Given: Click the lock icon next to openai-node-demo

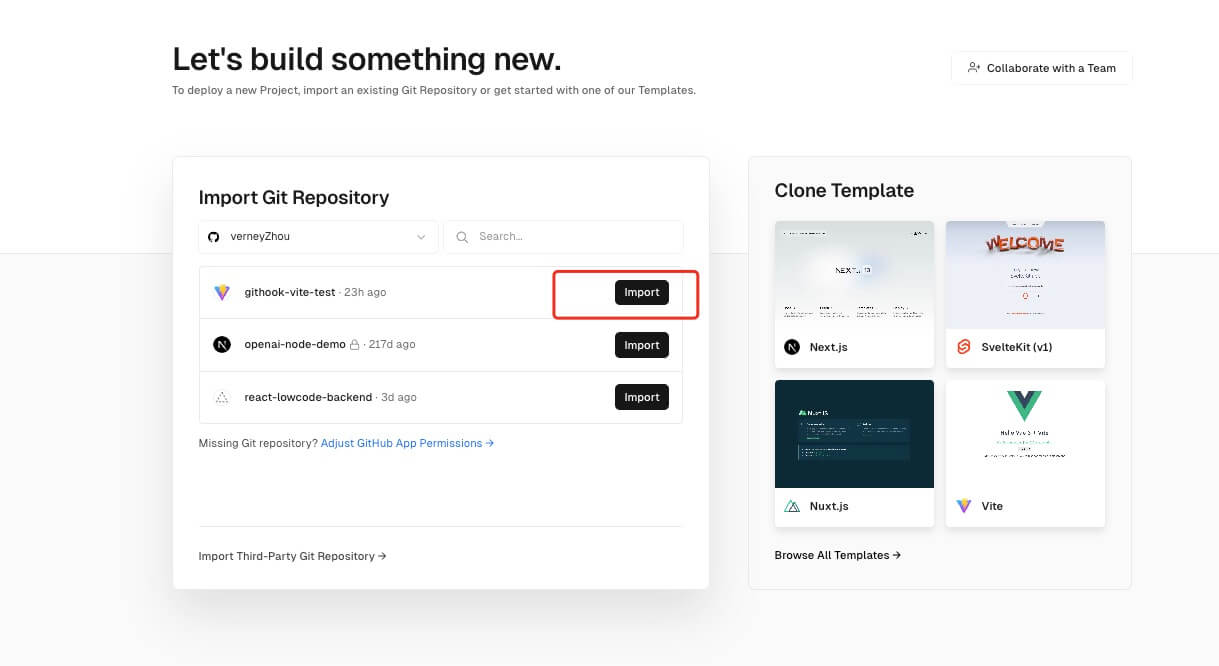Looking at the screenshot, I should tap(354, 345).
